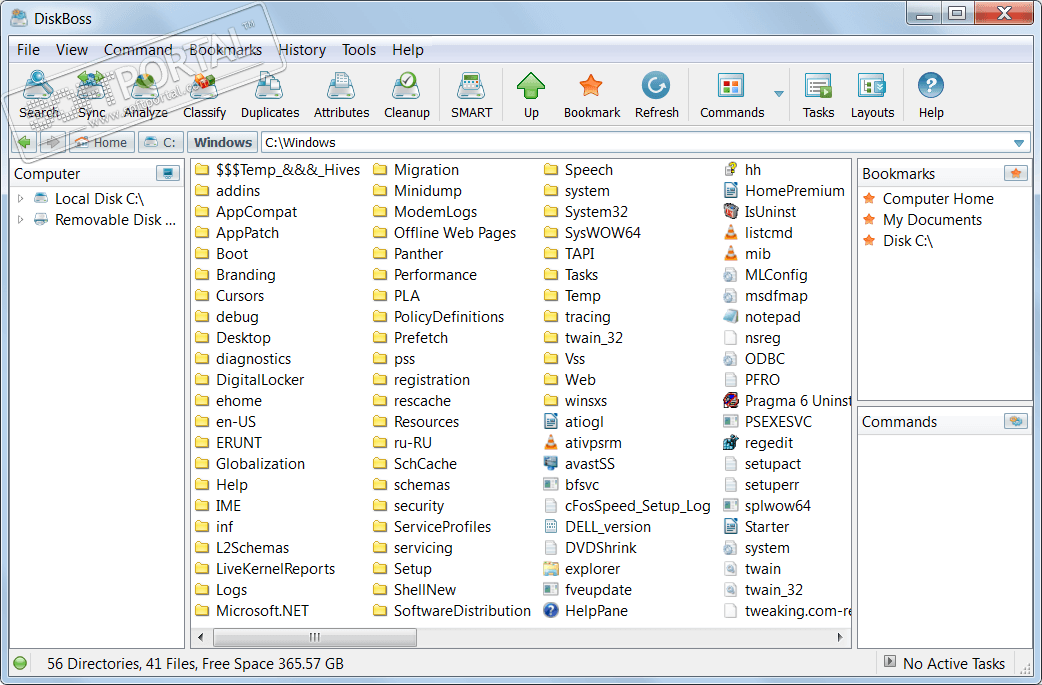Select the explorer file

(x=581, y=569)
